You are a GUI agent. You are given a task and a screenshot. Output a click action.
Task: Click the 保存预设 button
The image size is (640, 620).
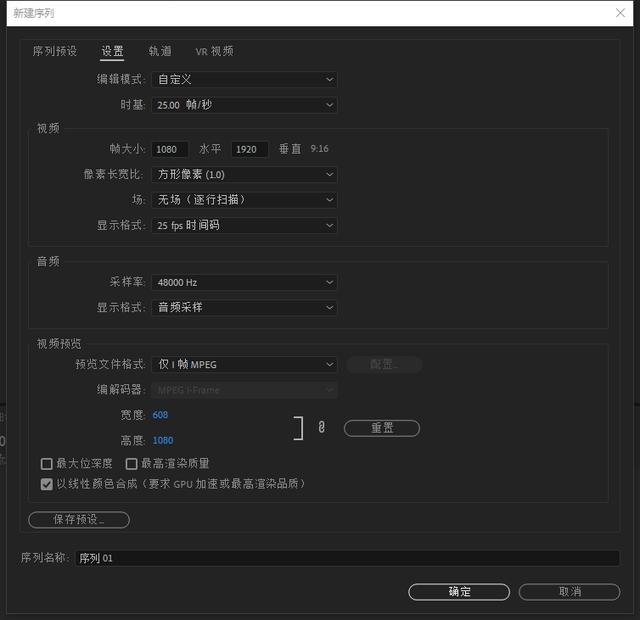coord(79,520)
